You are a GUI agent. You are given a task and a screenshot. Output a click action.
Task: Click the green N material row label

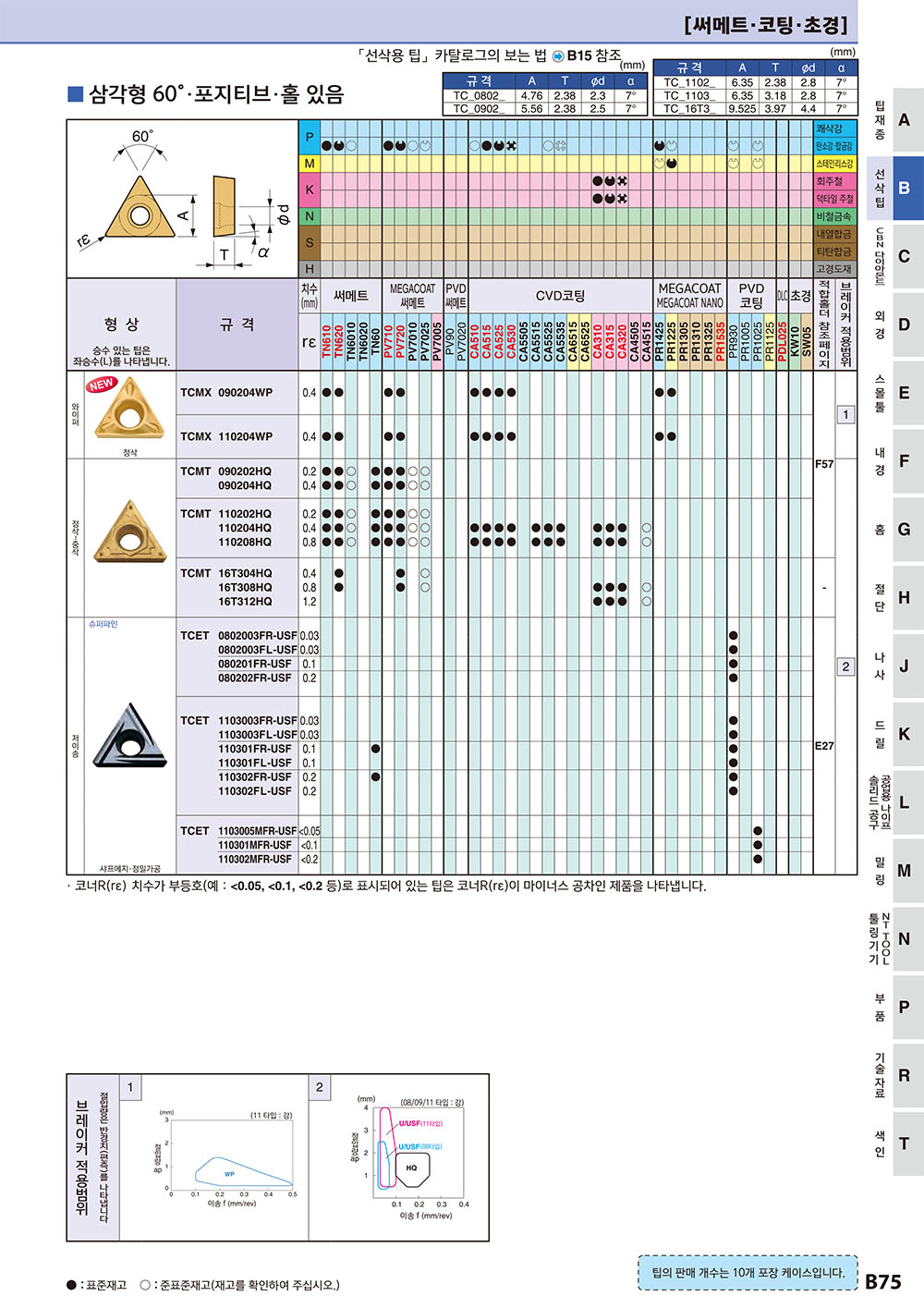[310, 216]
